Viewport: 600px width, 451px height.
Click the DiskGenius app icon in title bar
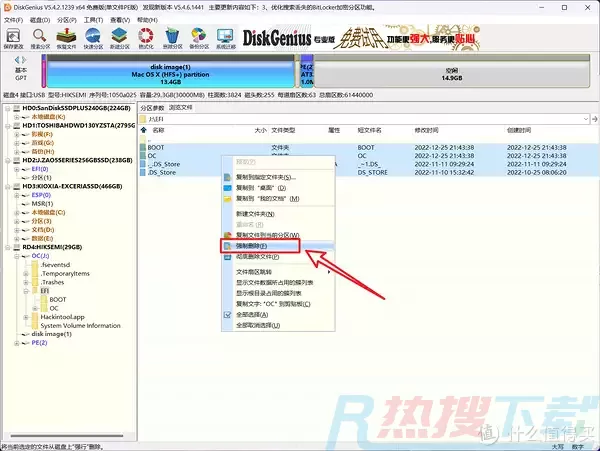pyautogui.click(x=7, y=7)
